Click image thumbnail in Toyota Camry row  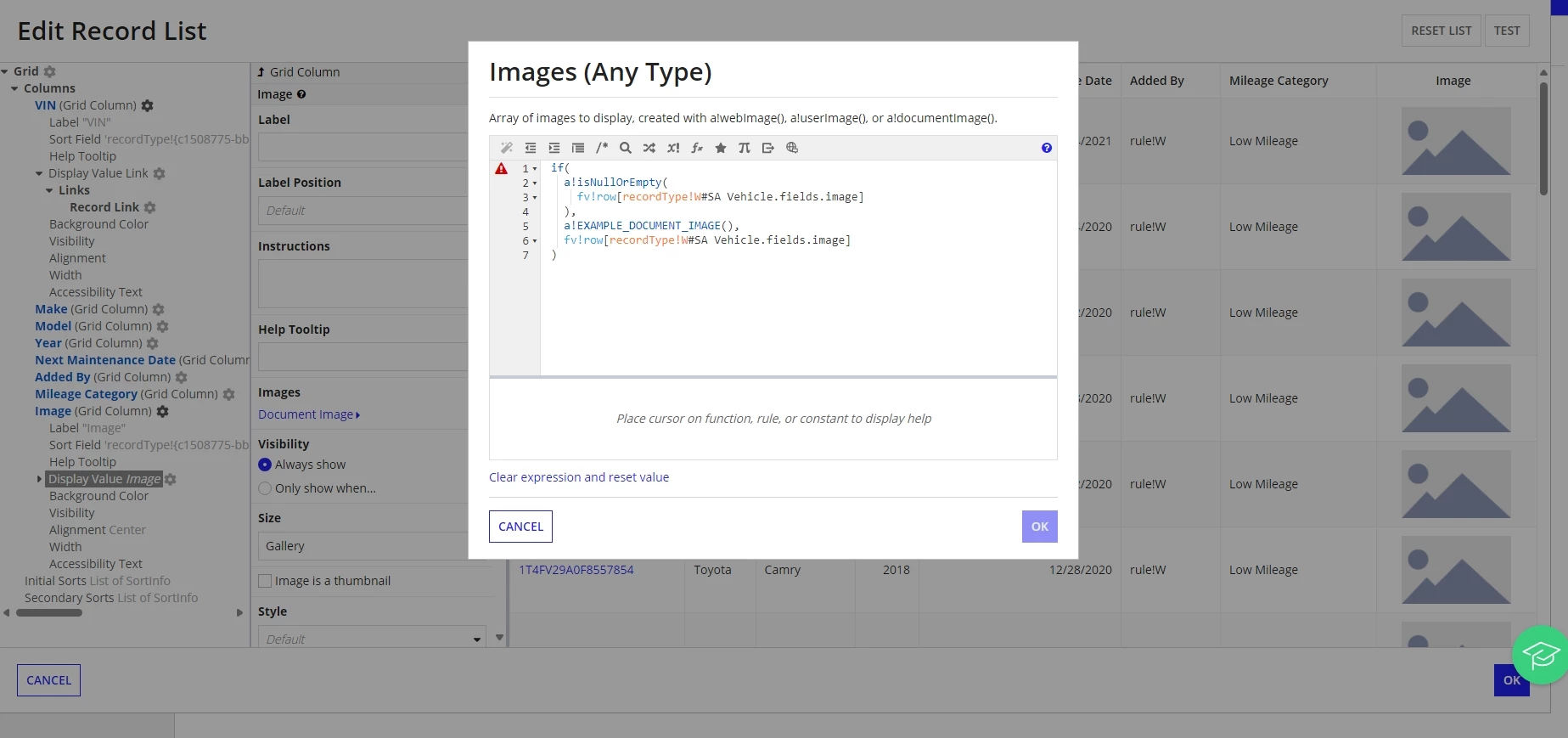pos(1456,570)
